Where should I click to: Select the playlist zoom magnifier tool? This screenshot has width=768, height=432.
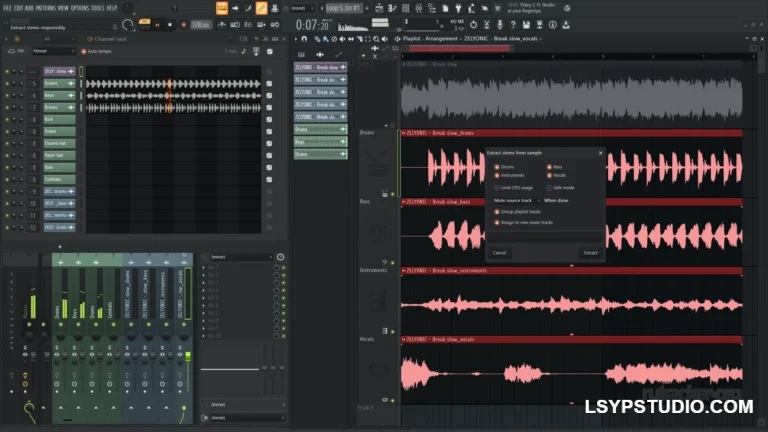(376, 39)
